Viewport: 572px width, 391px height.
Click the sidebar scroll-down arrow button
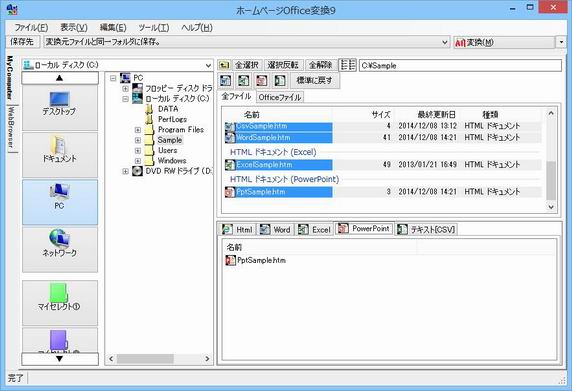(x=60, y=359)
